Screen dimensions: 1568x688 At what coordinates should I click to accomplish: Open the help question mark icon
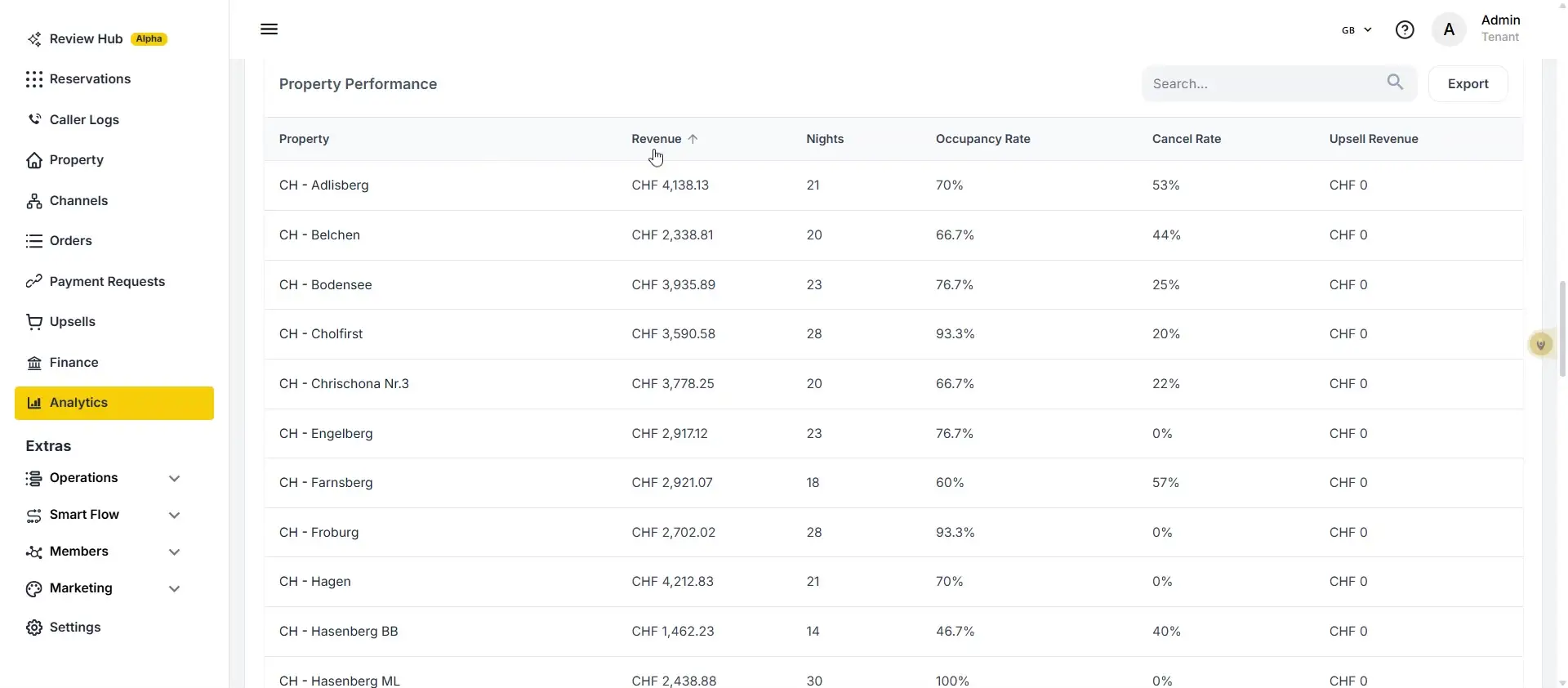1405,30
